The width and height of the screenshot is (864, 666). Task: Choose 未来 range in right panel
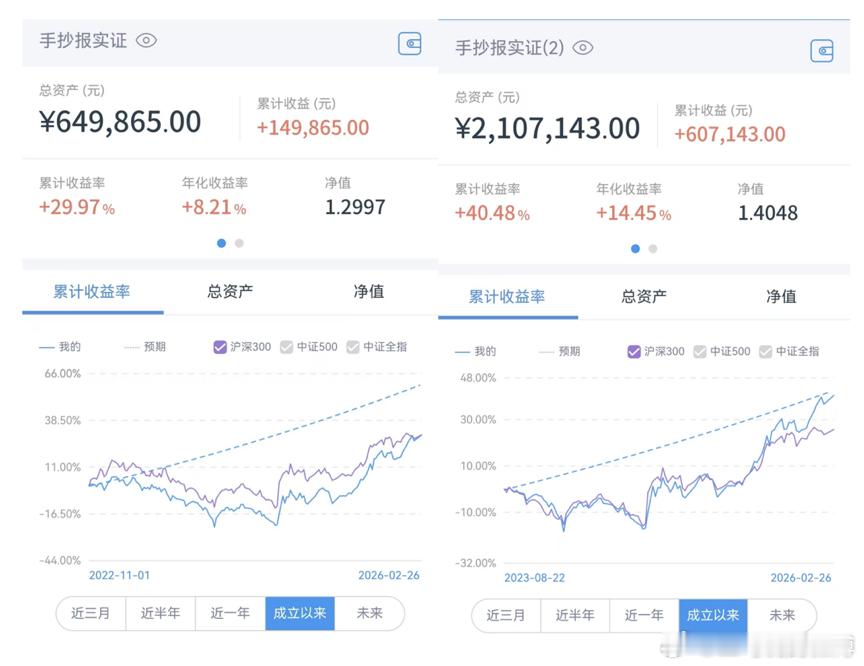782,615
